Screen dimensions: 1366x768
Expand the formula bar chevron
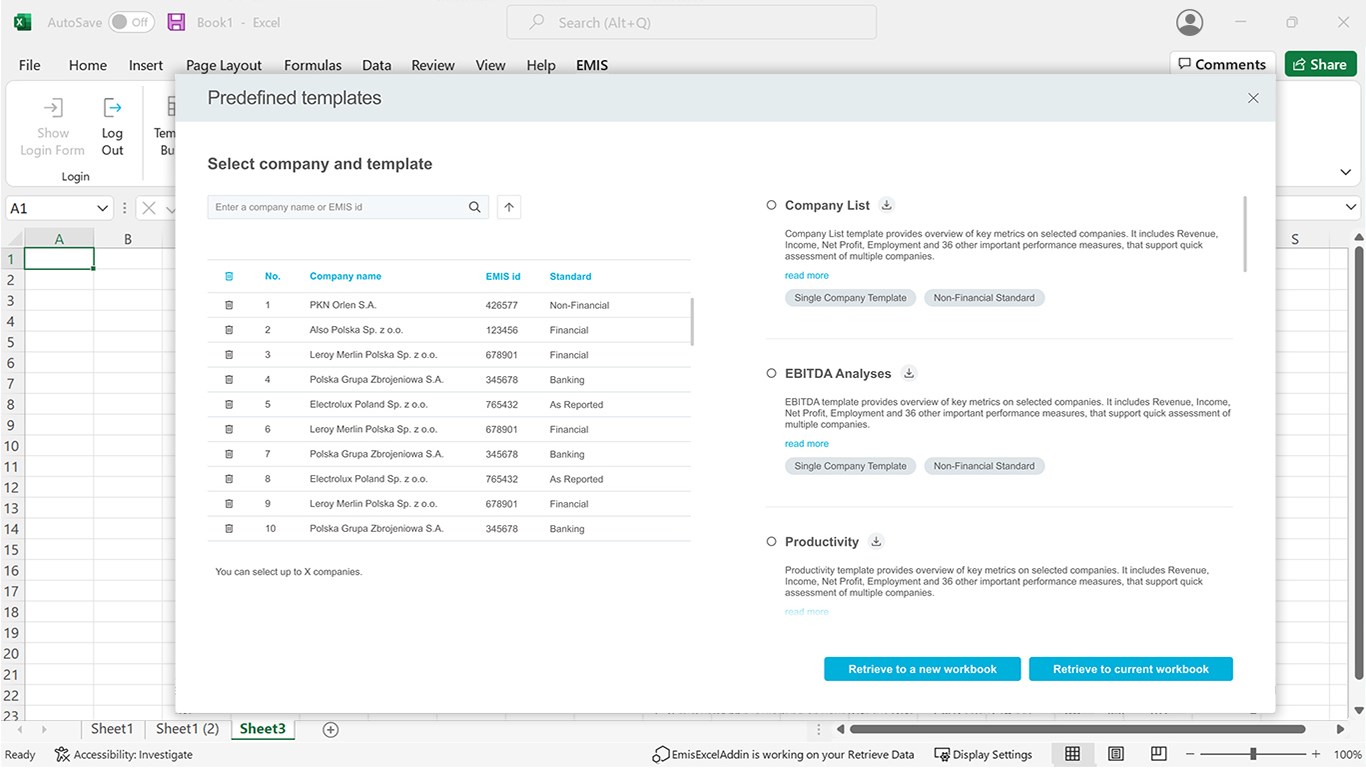1350,207
